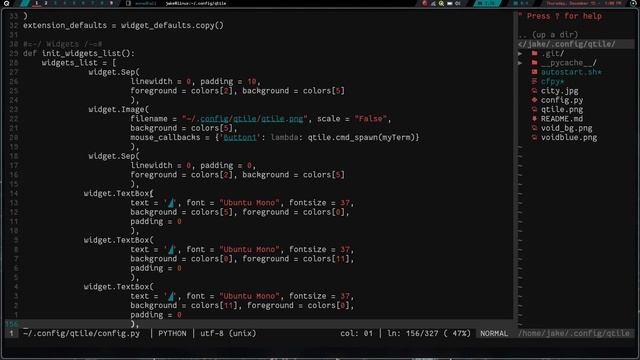The image size is (640, 360).
Task: Click the 'widget.Image(' line
Action: pyautogui.click(x=119, y=109)
